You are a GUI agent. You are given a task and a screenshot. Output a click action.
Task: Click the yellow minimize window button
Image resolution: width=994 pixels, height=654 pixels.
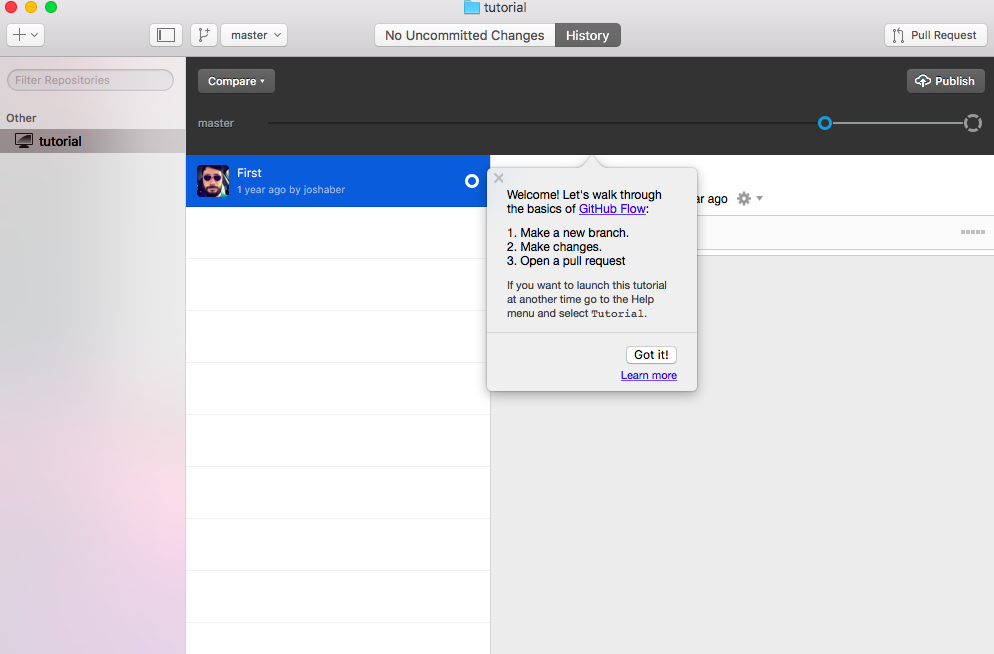coord(30,7)
